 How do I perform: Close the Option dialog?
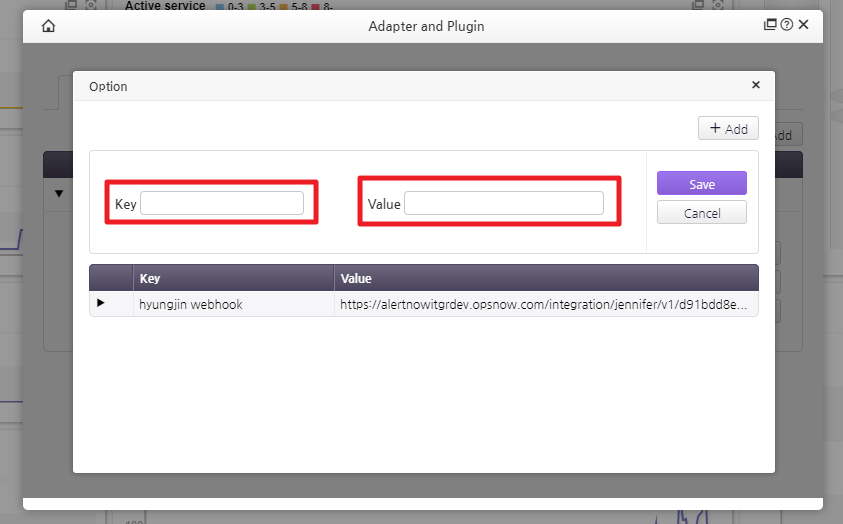[756, 85]
